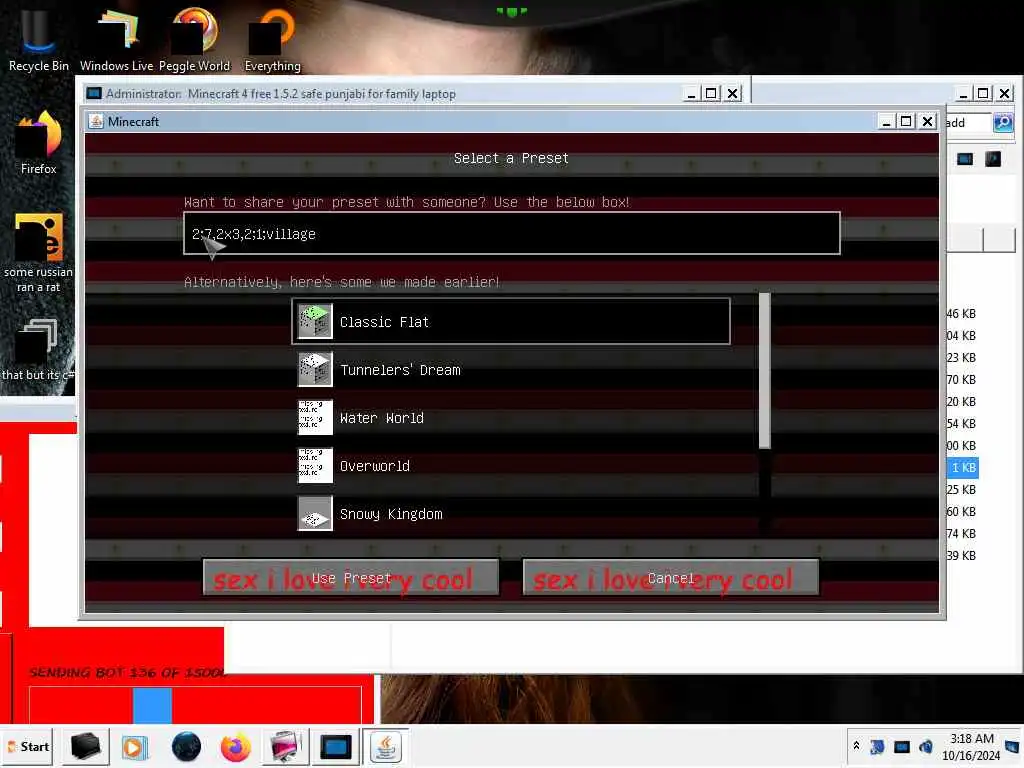Open the Recycle Bin desktop icon

pyautogui.click(x=38, y=39)
